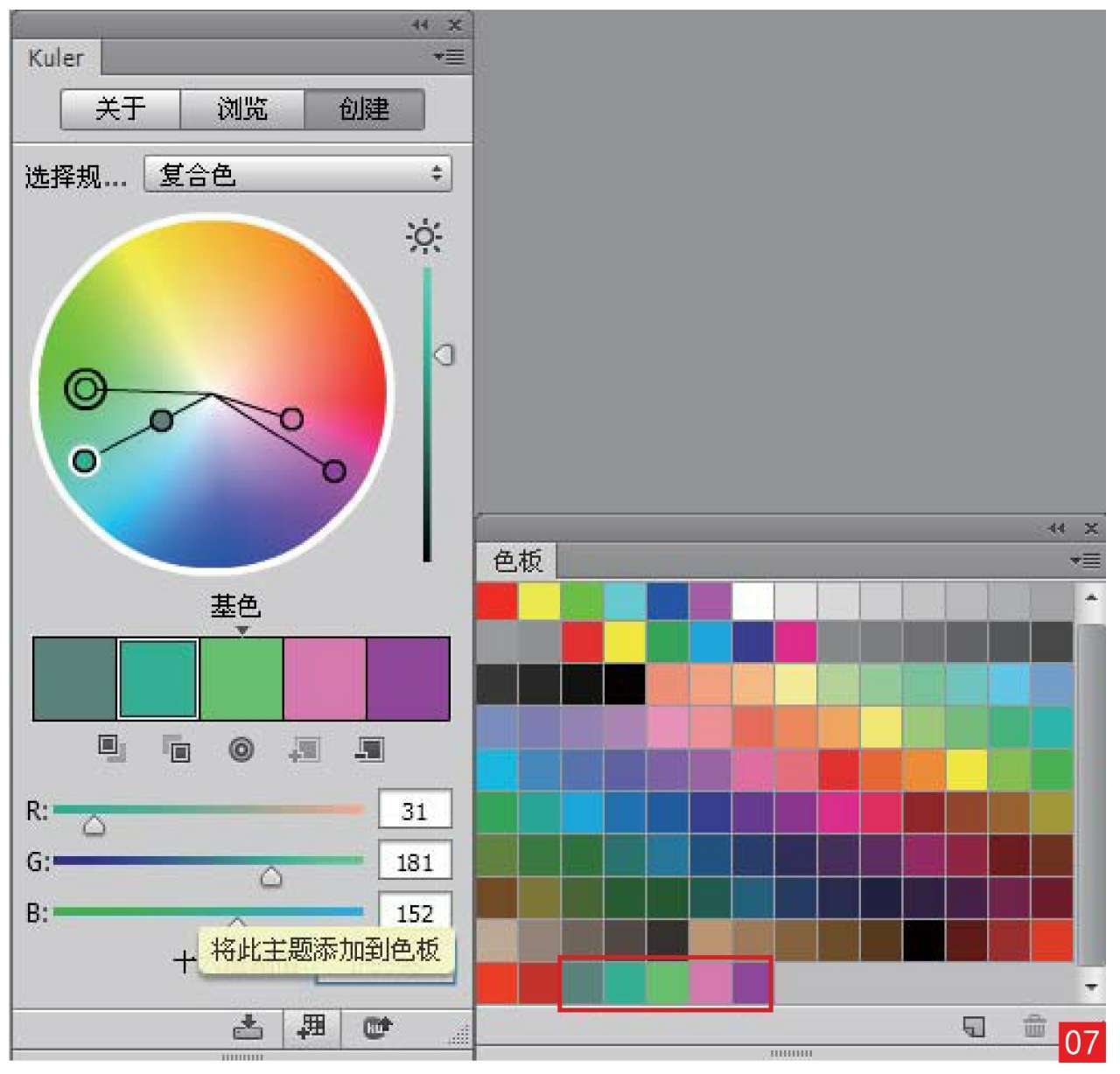Select the purple theme swatch in Kuler
The width and height of the screenshot is (1120, 1074).
pos(408,679)
